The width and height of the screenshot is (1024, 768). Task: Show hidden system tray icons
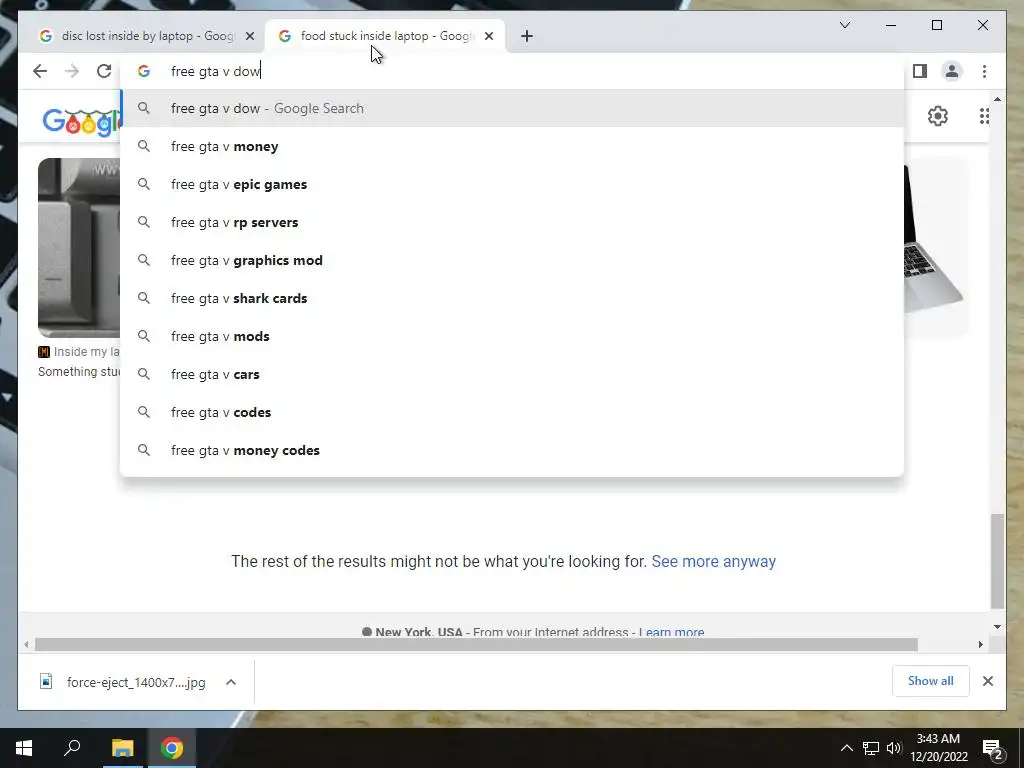pyautogui.click(x=846, y=748)
